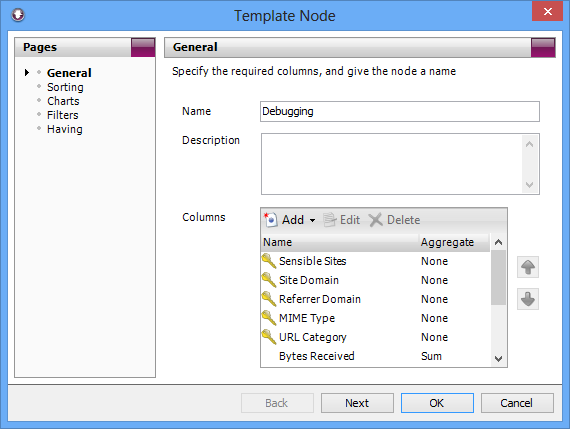Click the application icon in title bar
Image resolution: width=570 pixels, height=429 pixels.
click(18, 15)
